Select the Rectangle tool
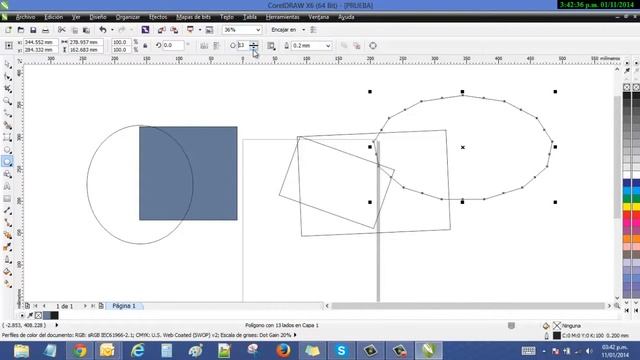 pos(7,138)
